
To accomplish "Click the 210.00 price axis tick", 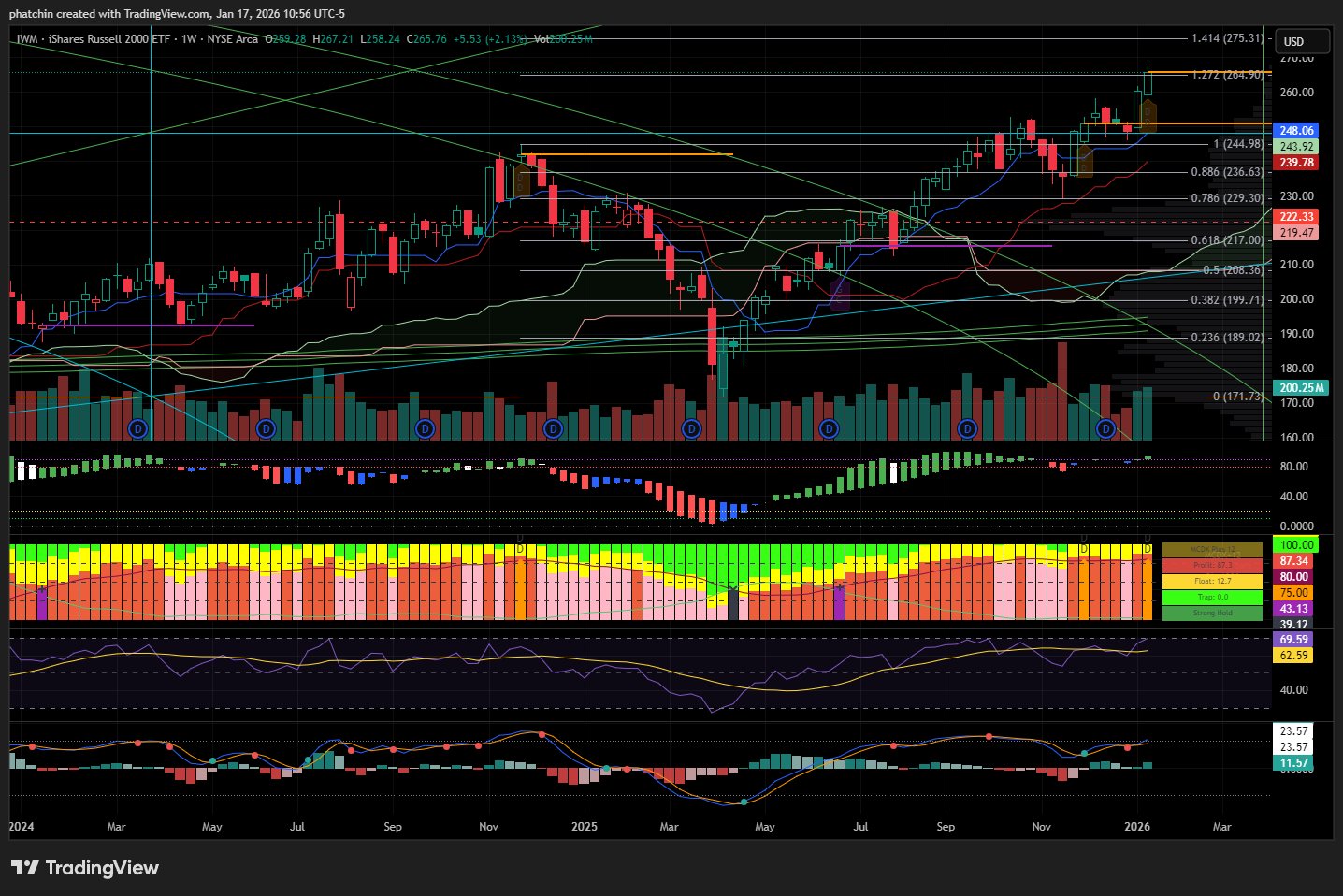I will pyautogui.click(x=1297, y=265).
